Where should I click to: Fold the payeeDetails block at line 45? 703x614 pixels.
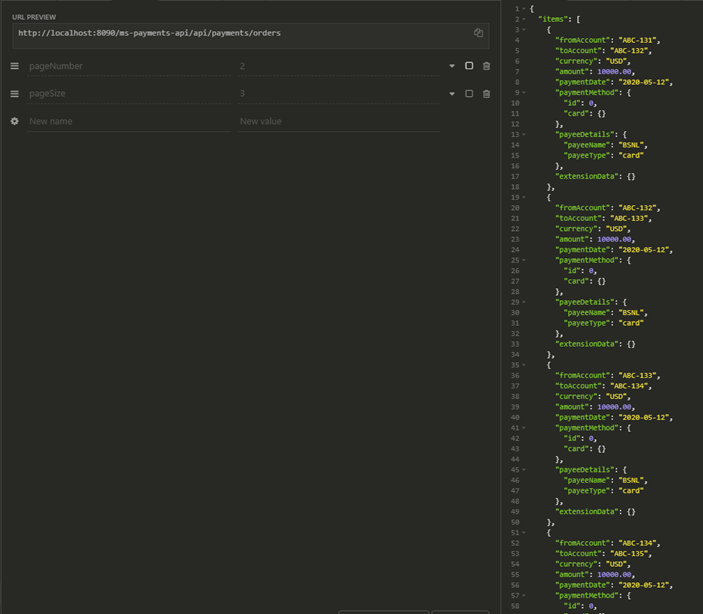click(526, 469)
